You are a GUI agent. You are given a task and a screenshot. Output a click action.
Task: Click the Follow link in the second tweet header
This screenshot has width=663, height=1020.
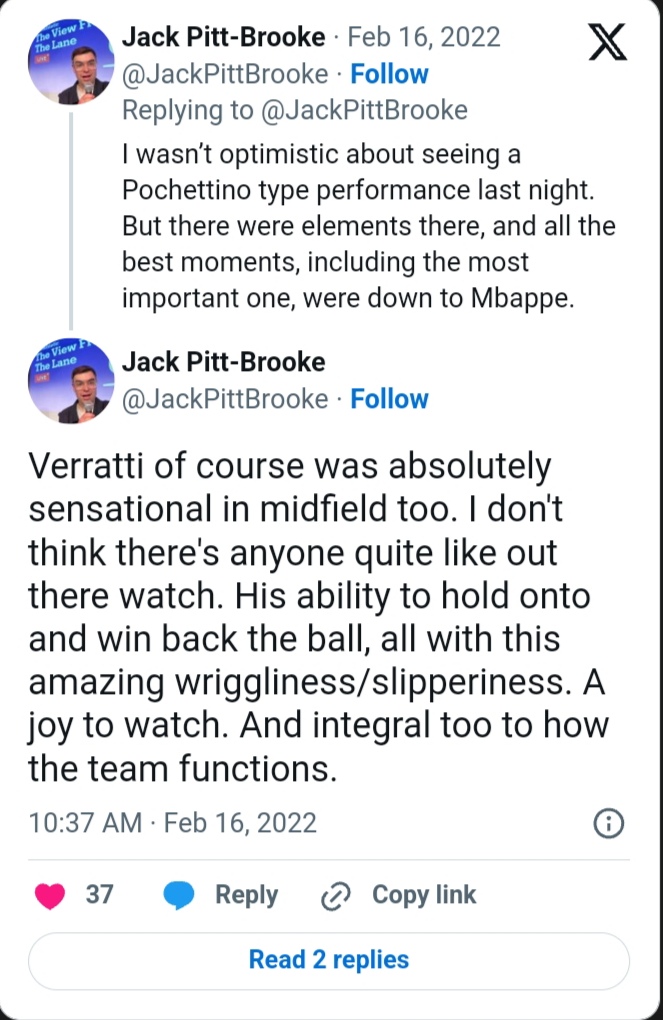pyautogui.click(x=389, y=399)
